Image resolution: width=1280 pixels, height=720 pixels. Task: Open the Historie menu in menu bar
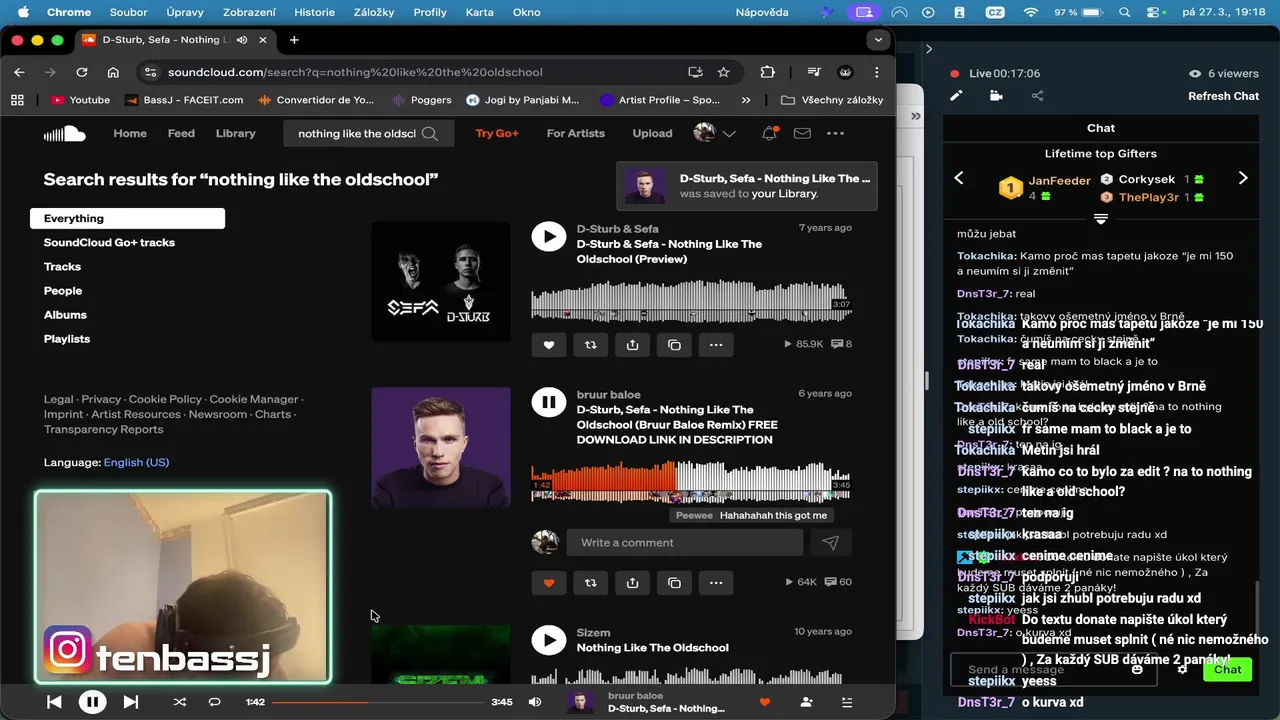point(315,12)
